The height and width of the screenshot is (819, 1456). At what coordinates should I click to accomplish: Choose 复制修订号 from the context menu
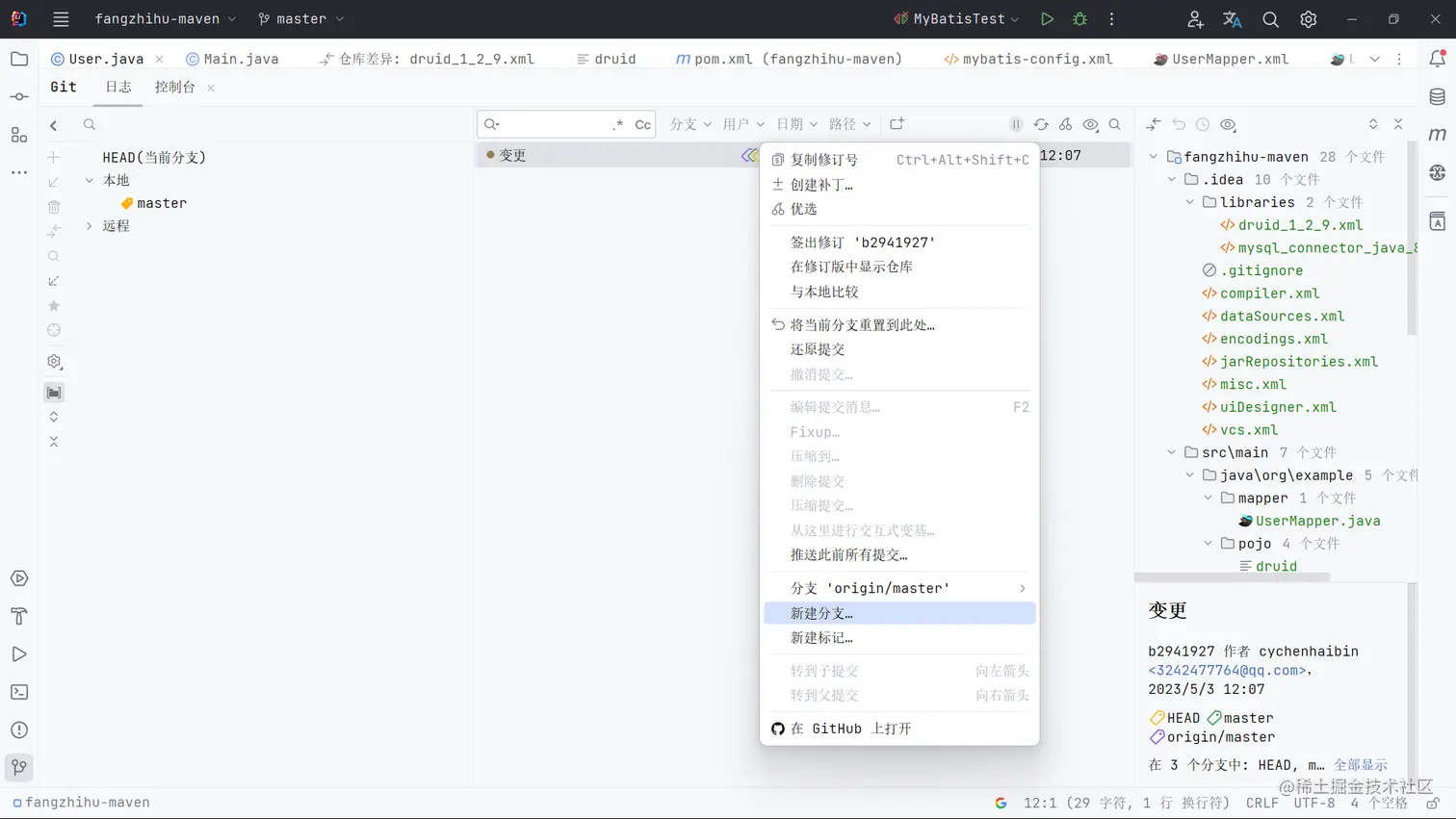click(899, 160)
